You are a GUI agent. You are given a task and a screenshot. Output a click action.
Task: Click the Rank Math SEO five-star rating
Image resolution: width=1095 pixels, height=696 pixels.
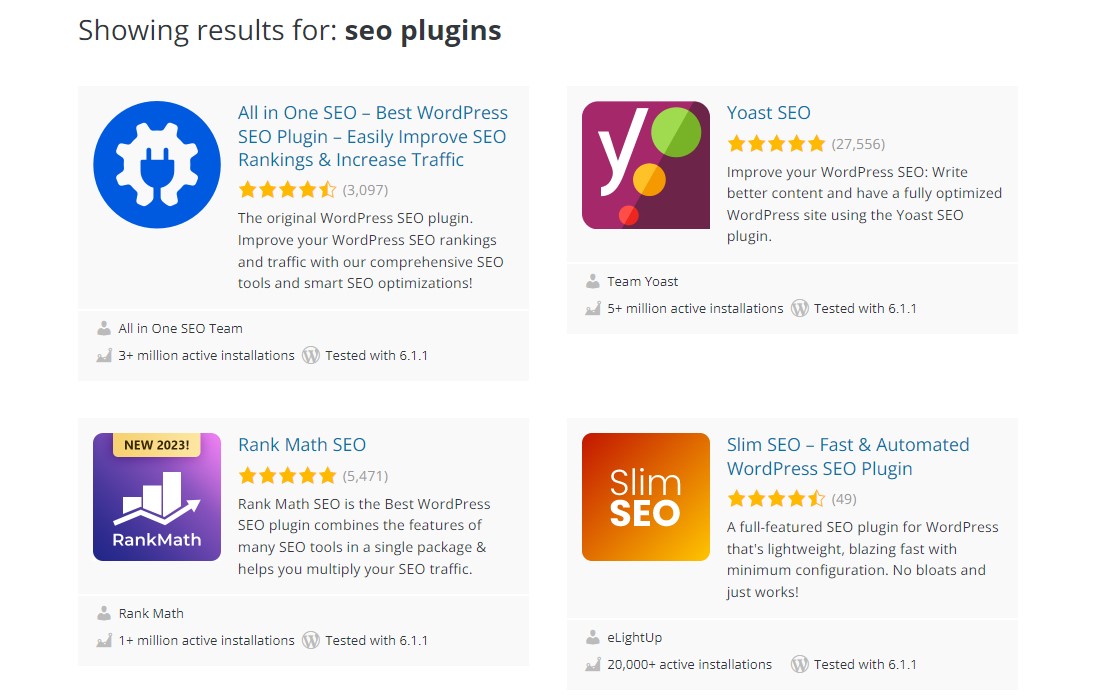[287, 476]
